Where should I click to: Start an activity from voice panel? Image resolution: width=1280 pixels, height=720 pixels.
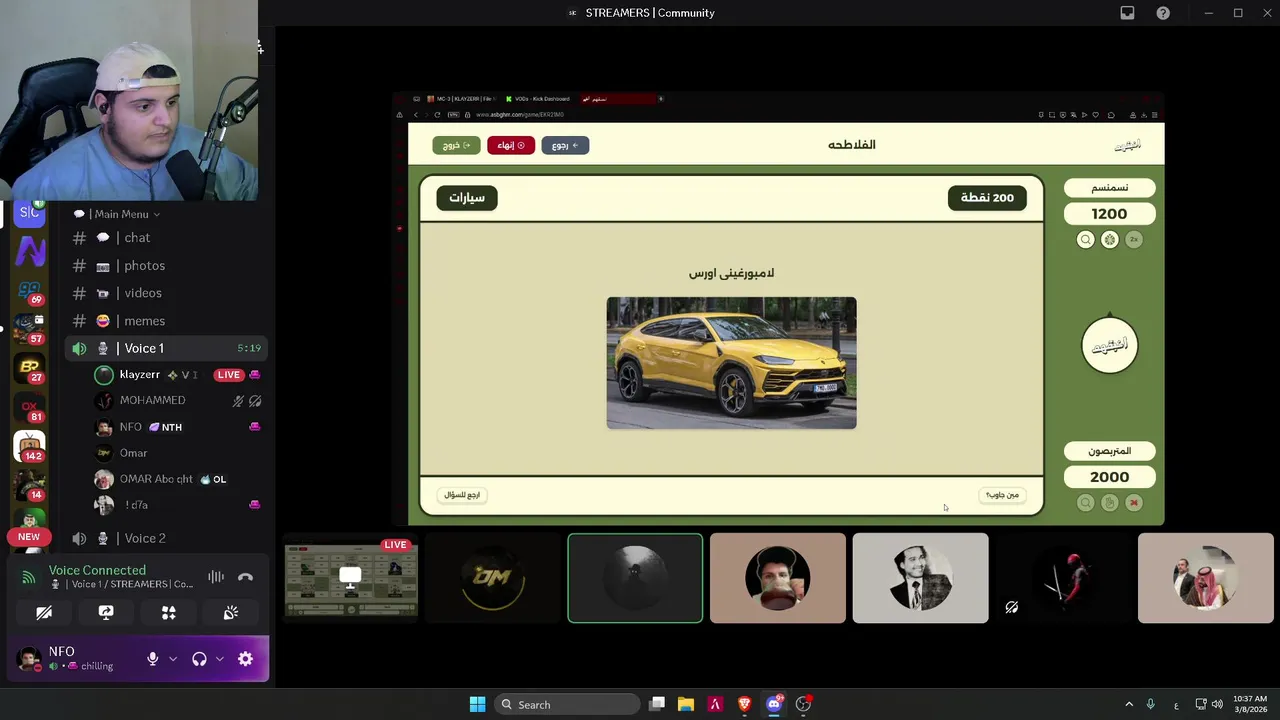(168, 613)
